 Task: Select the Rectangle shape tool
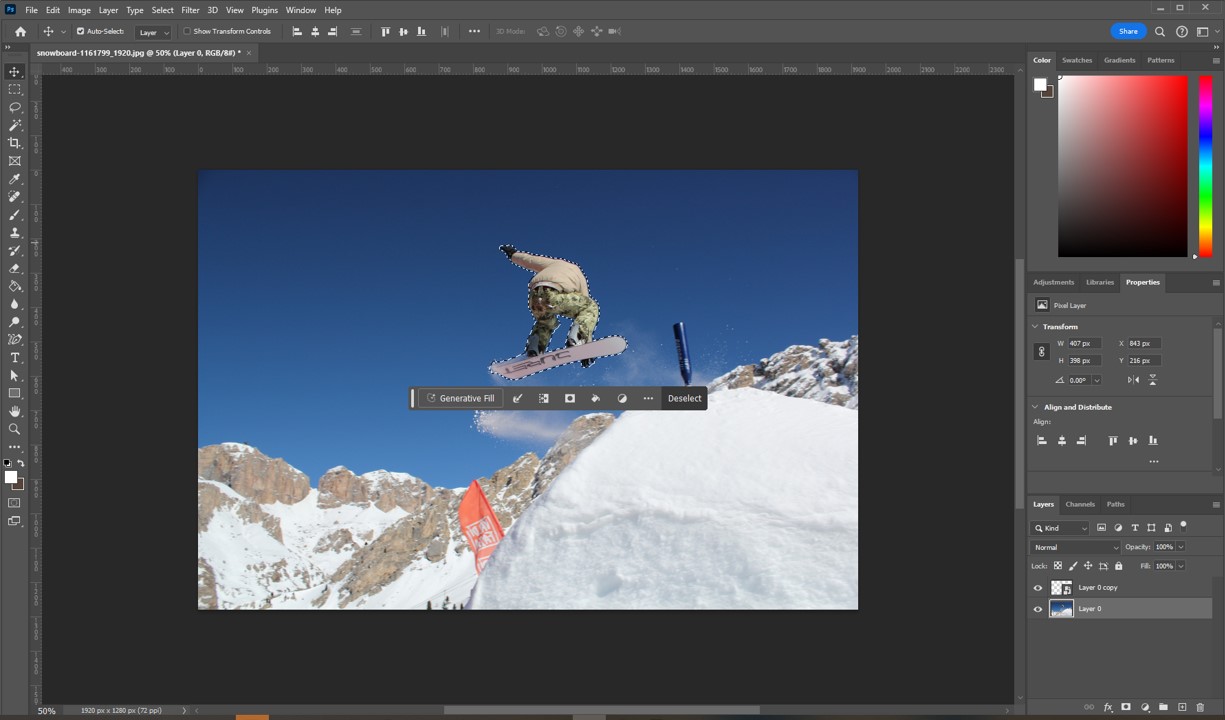click(14, 393)
